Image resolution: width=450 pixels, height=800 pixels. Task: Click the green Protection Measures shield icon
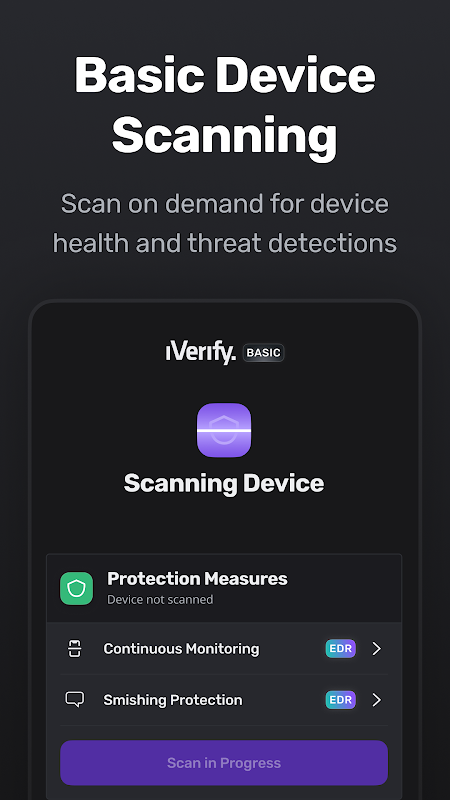pyautogui.click(x=77, y=588)
